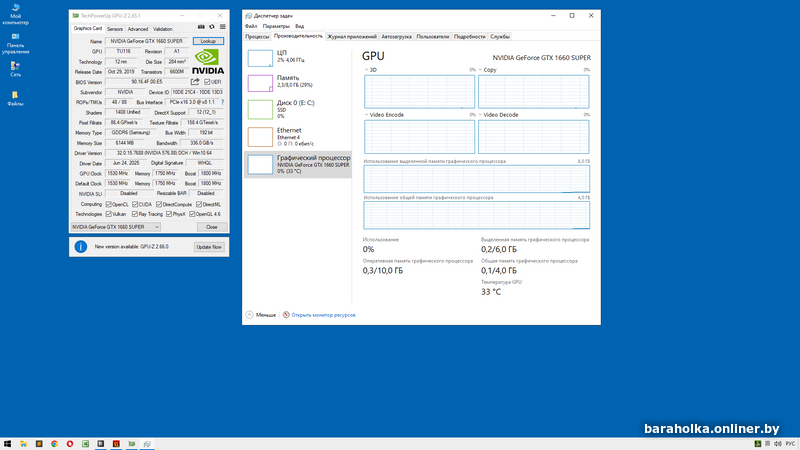
Task: Open Sublime Text from the taskbar
Action: (39, 444)
